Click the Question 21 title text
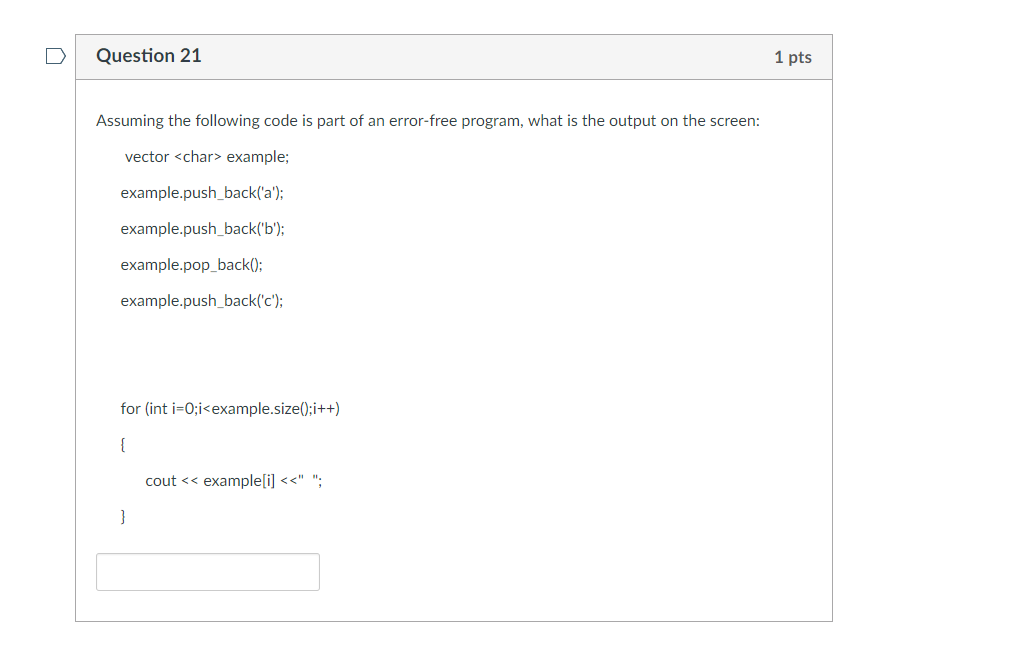The width and height of the screenshot is (1012, 646). pyautogui.click(x=149, y=56)
